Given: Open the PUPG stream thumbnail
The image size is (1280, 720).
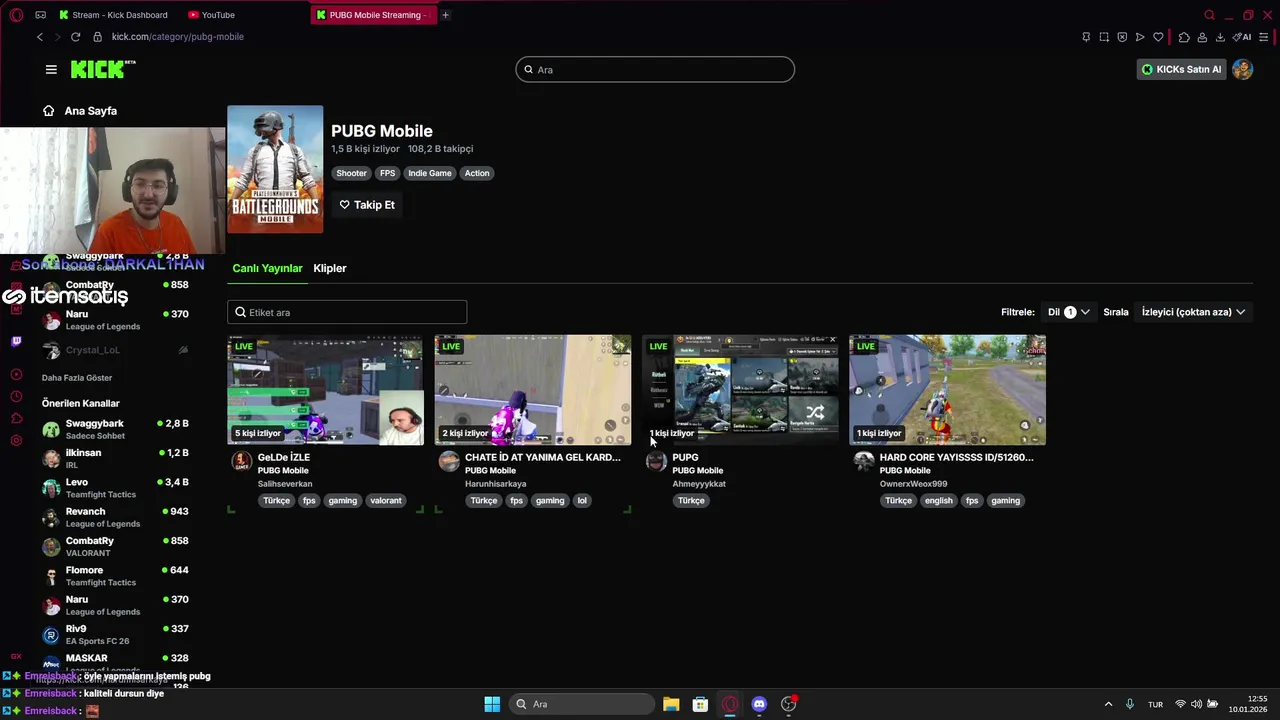Looking at the screenshot, I should (x=740, y=390).
